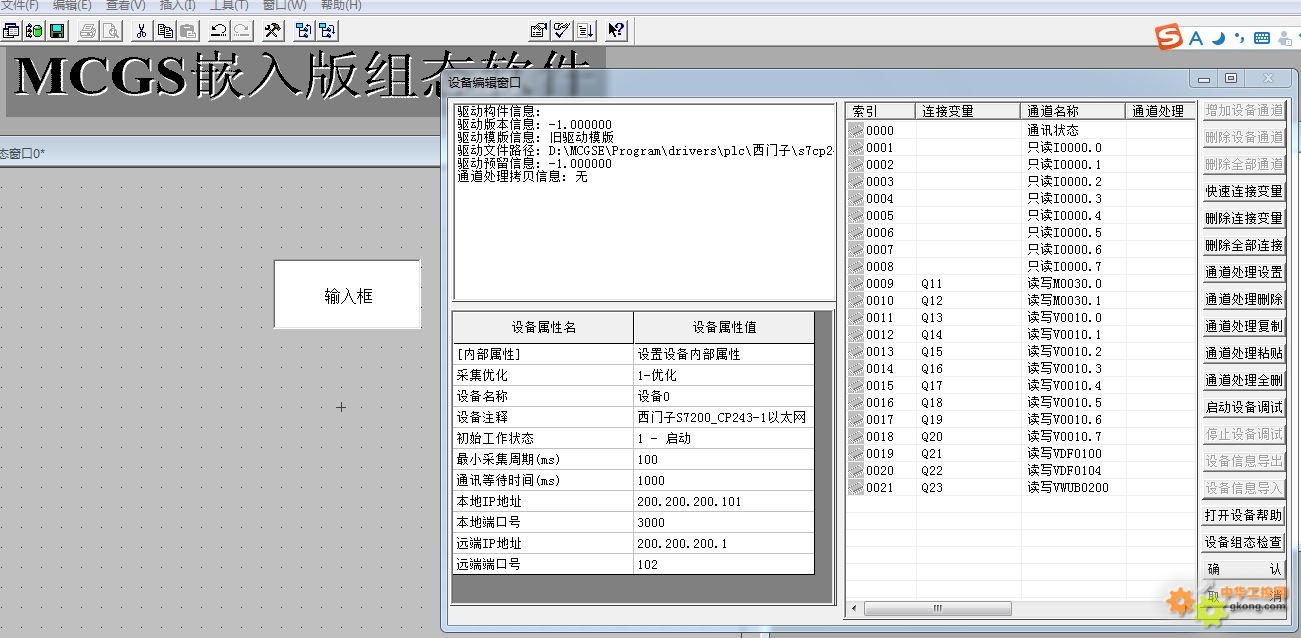Screen dimensions: 1301x638
Task: Select connected variable Q11
Action: pyautogui.click(x=932, y=284)
